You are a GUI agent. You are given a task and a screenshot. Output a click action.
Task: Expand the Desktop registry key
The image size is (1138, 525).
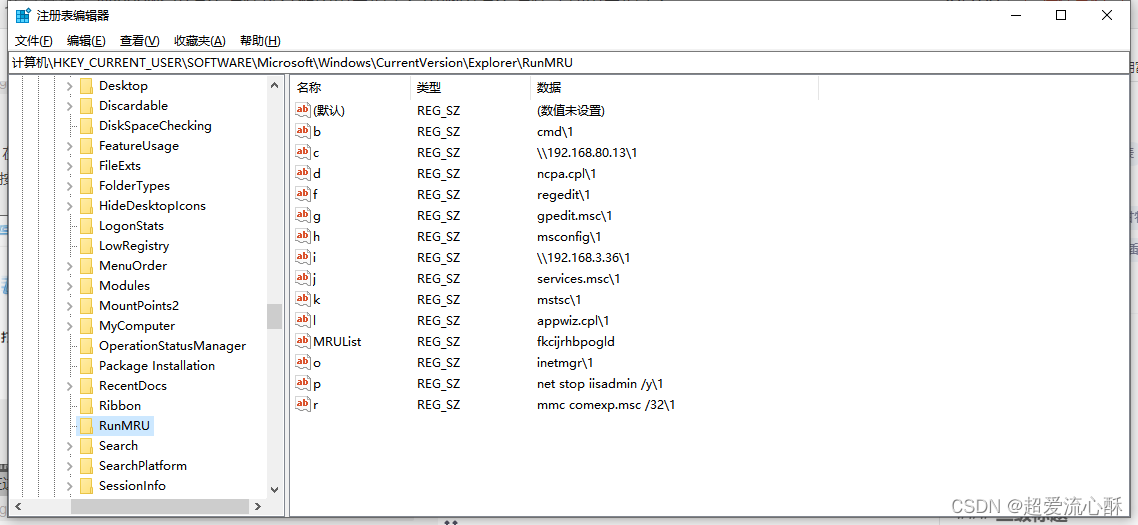70,86
